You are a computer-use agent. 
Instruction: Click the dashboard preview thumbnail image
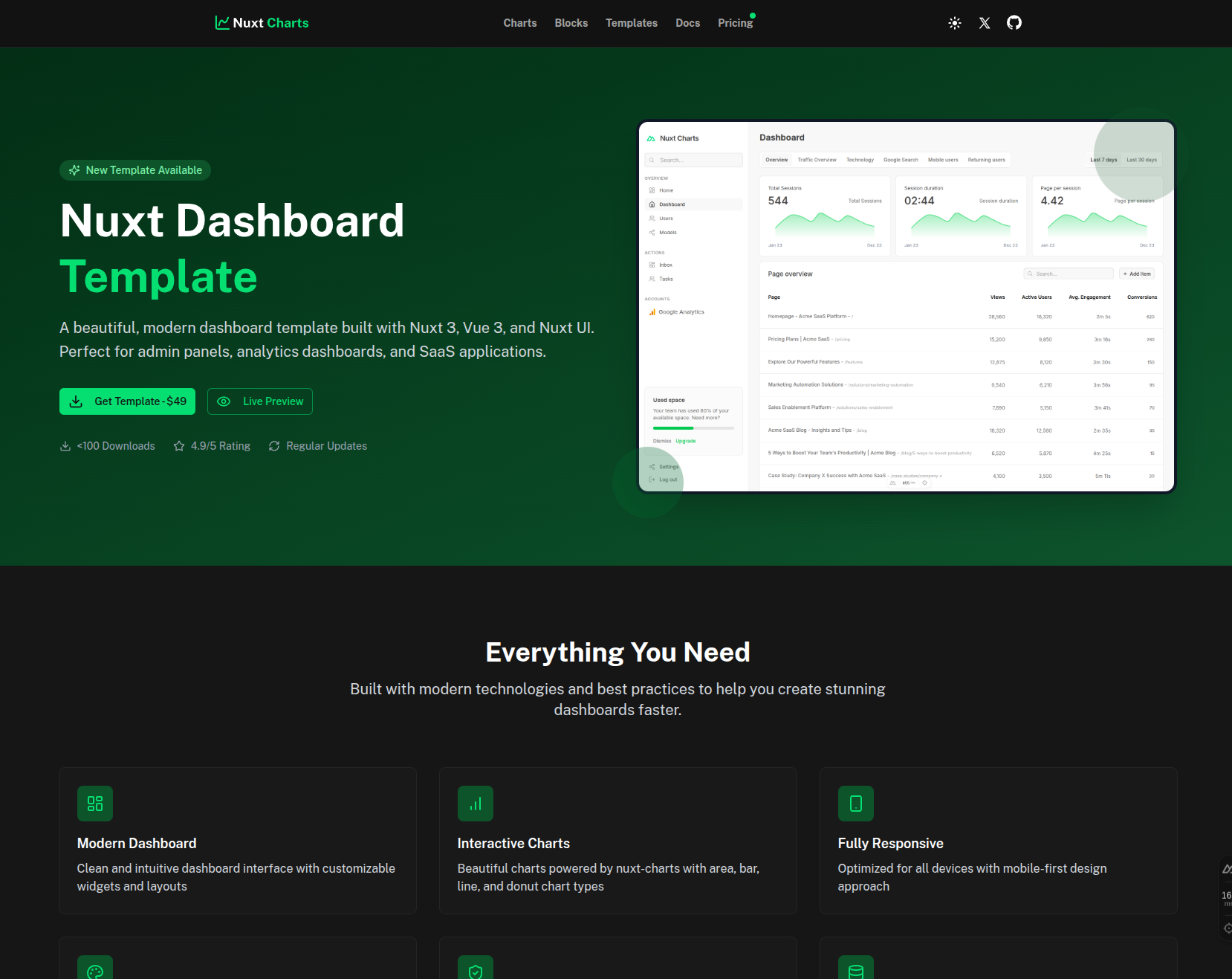click(x=906, y=306)
